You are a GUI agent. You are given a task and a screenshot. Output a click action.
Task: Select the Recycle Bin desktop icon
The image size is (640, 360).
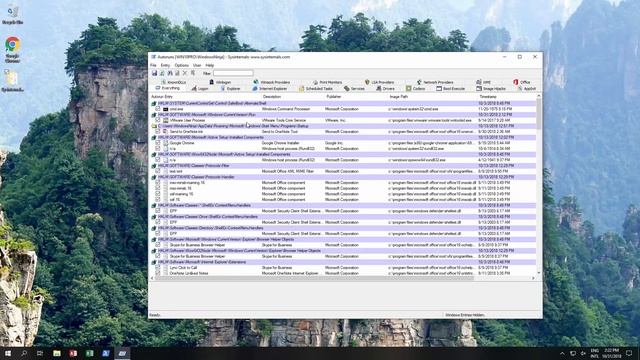13,14
